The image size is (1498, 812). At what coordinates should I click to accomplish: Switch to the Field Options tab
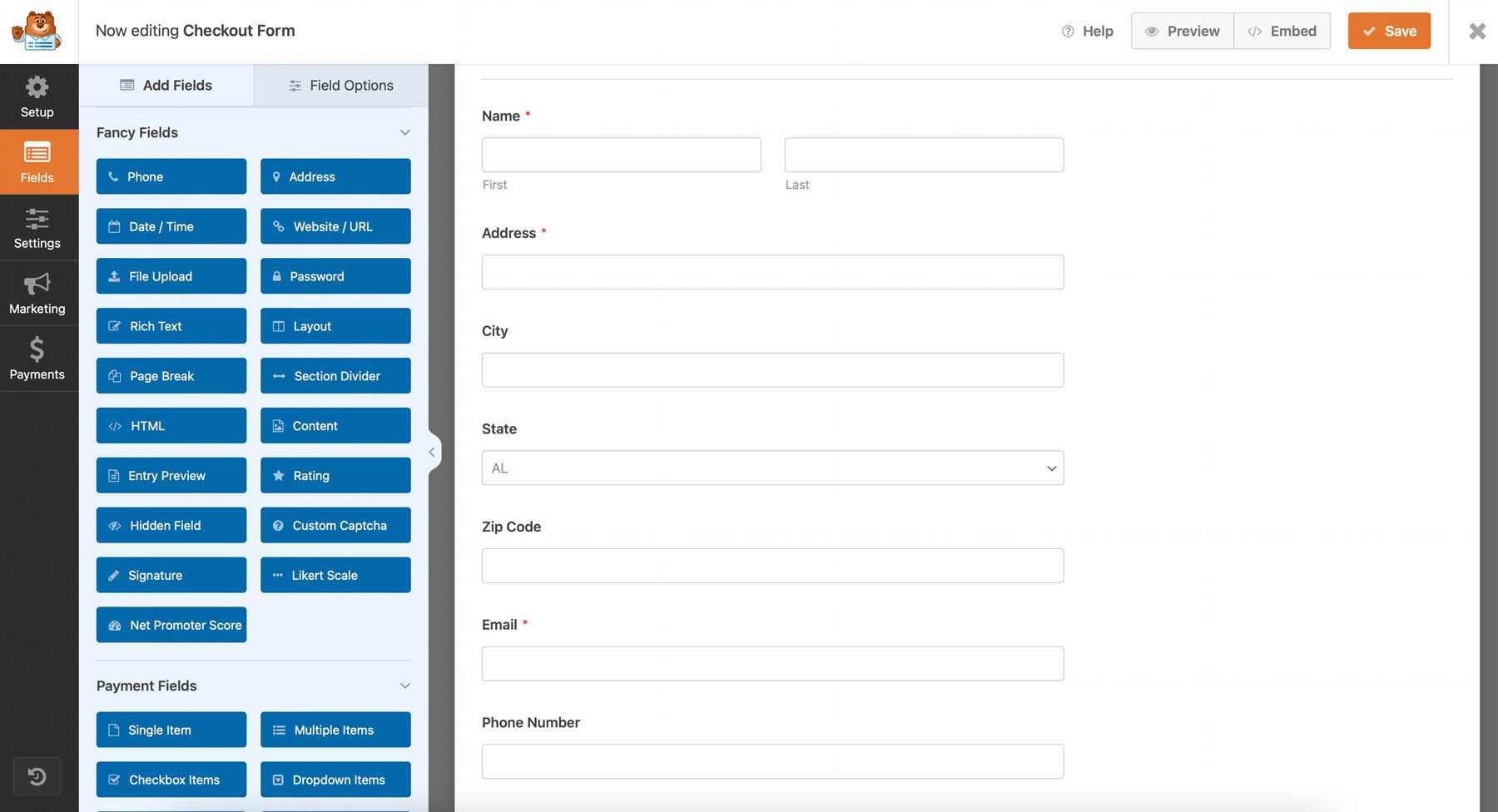(340, 85)
